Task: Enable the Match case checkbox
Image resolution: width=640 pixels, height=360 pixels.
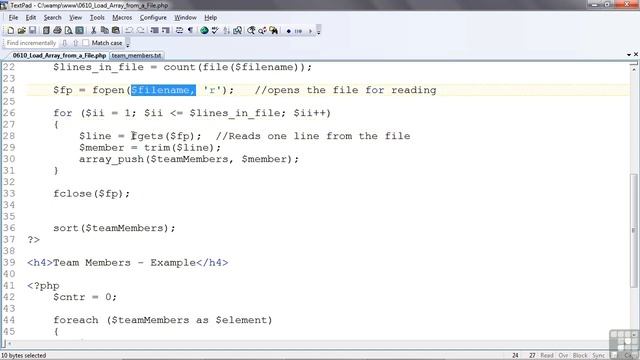Action: coord(85,43)
